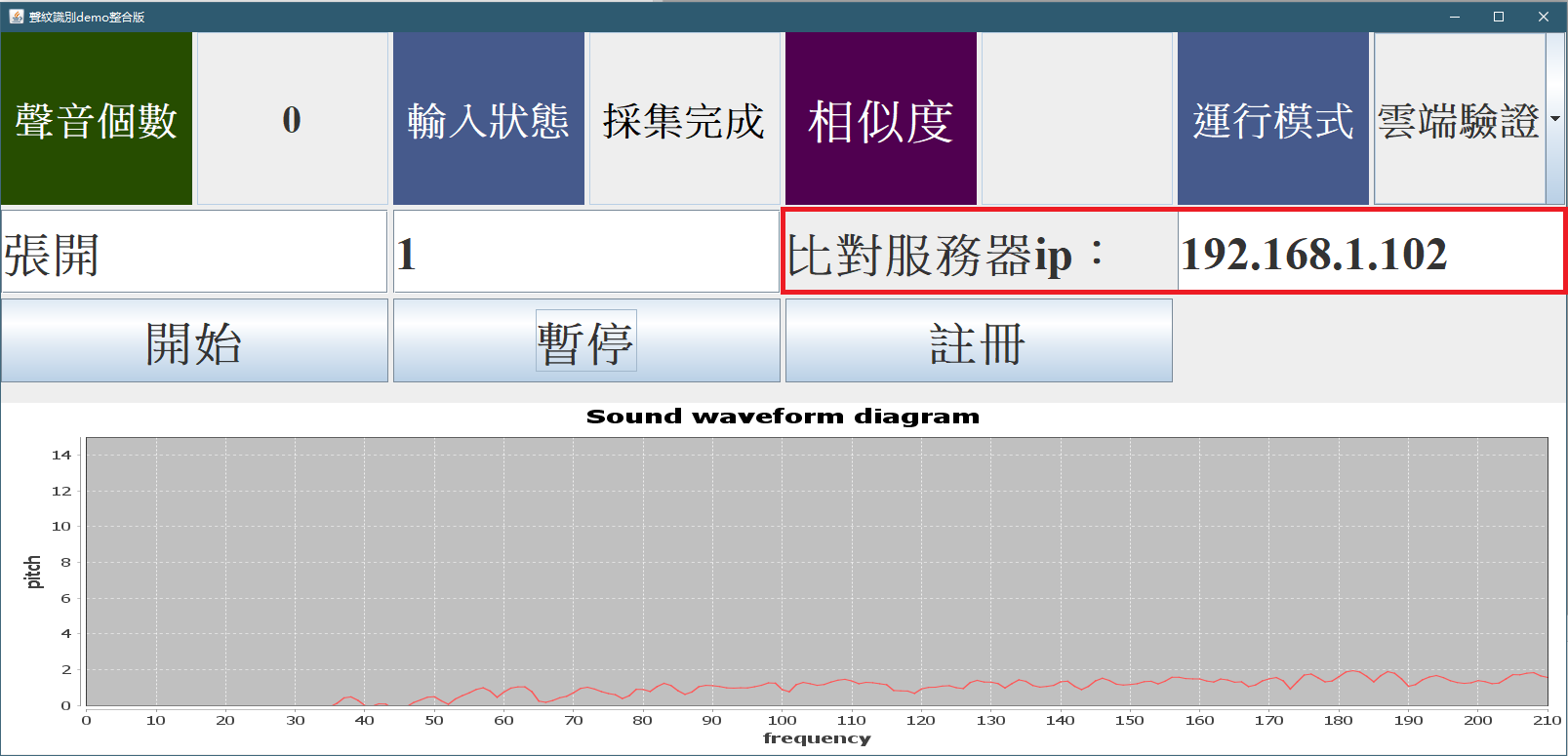Maximize the 聲紋識別demo window
This screenshot has width=1568, height=756.
click(x=1499, y=17)
